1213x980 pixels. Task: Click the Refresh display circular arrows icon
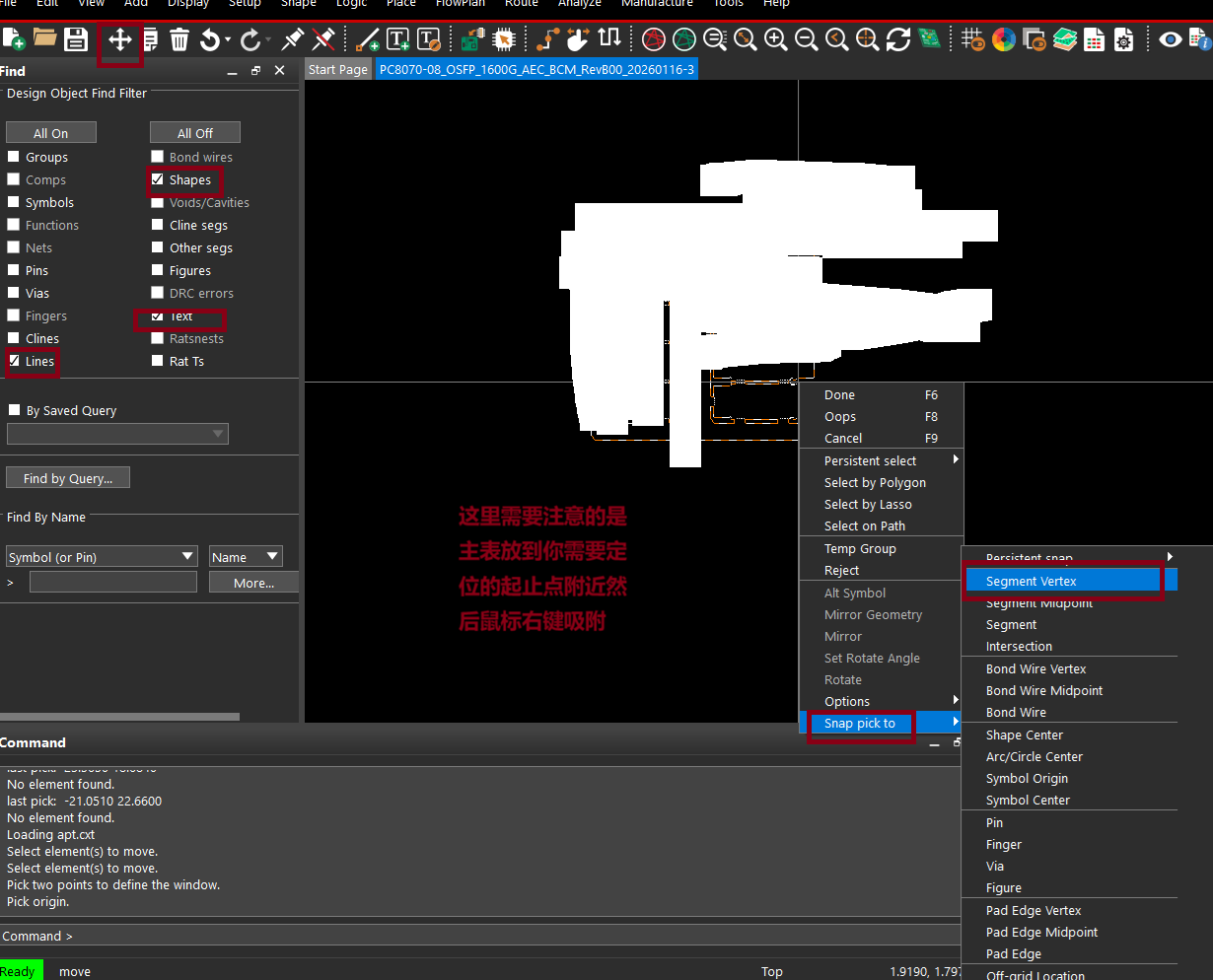pyautogui.click(x=898, y=39)
